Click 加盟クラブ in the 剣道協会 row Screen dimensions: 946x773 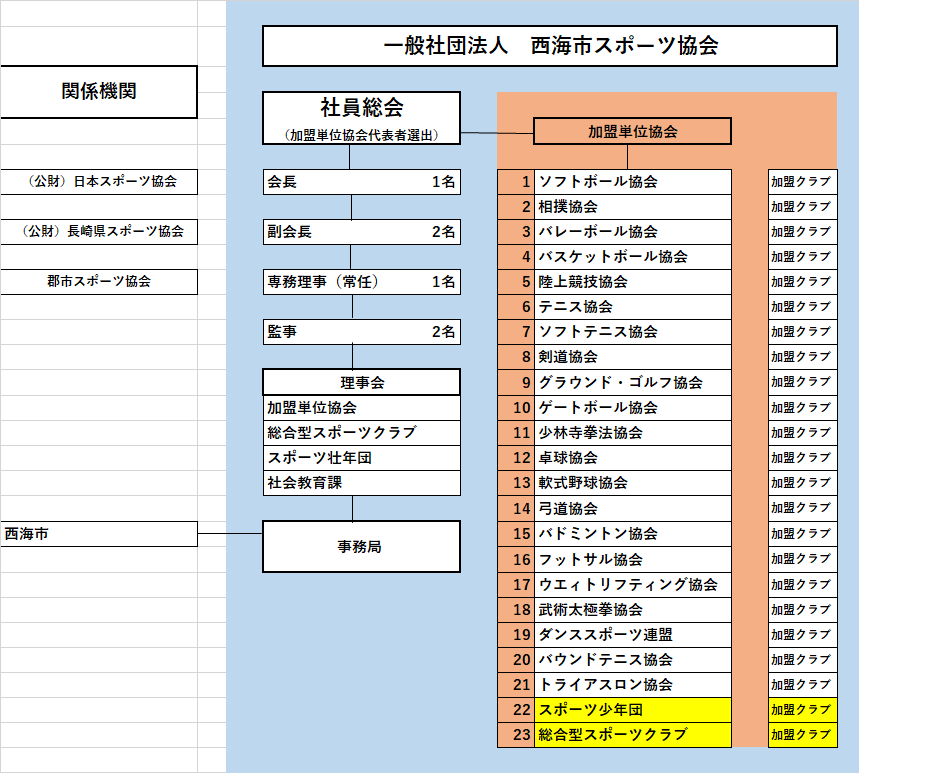coord(802,357)
